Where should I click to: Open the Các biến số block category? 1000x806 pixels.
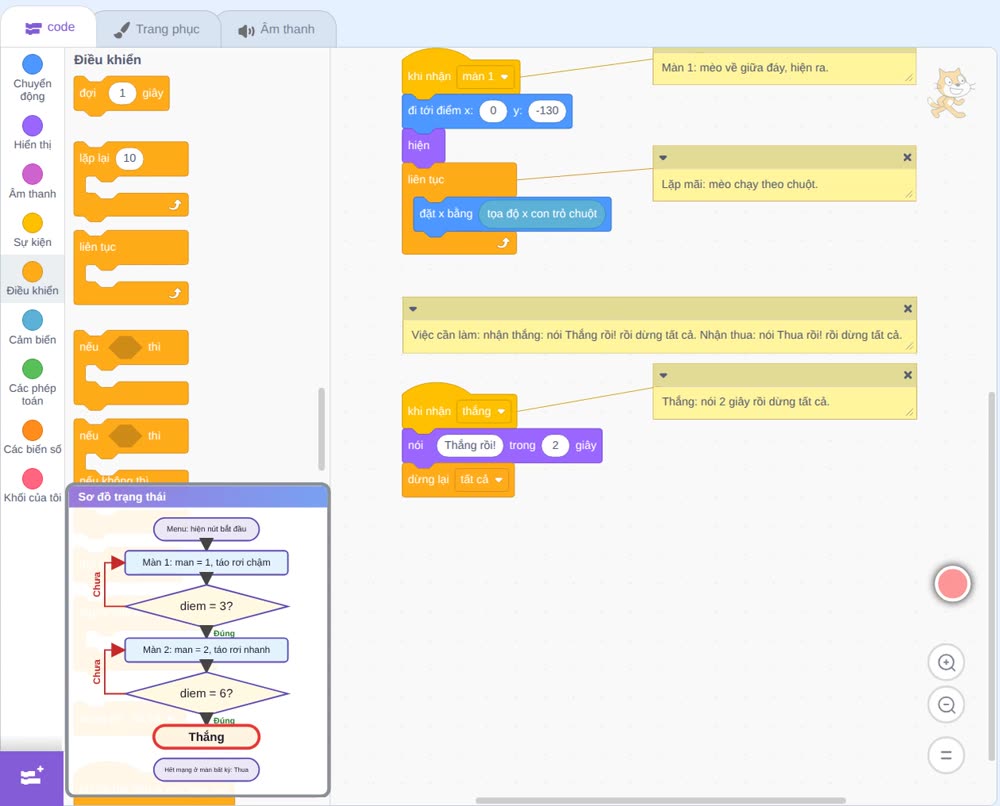(32, 437)
